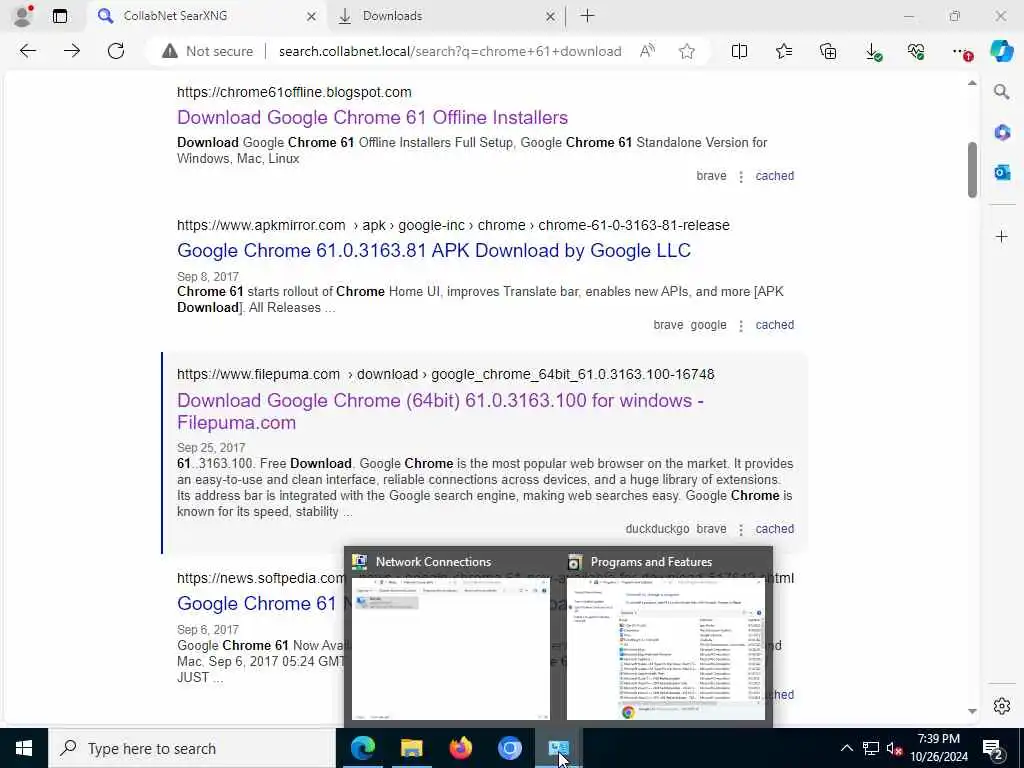Launch the Copilot sidebar
The height and width of the screenshot is (768, 1024).
coord(1001,51)
